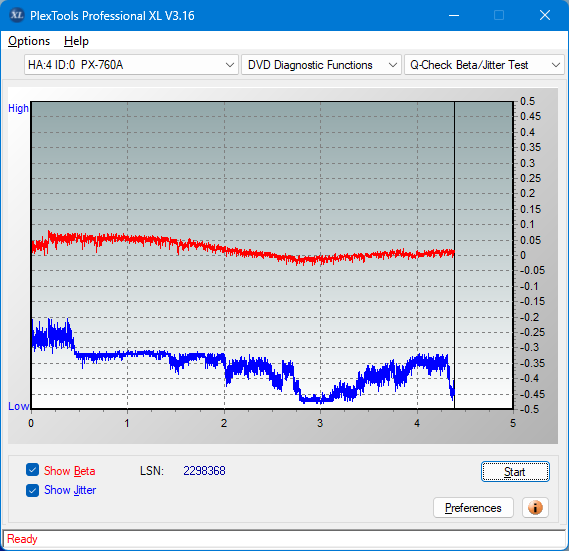Open the Help menu
Image resolution: width=569 pixels, height=551 pixels.
[x=76, y=41]
